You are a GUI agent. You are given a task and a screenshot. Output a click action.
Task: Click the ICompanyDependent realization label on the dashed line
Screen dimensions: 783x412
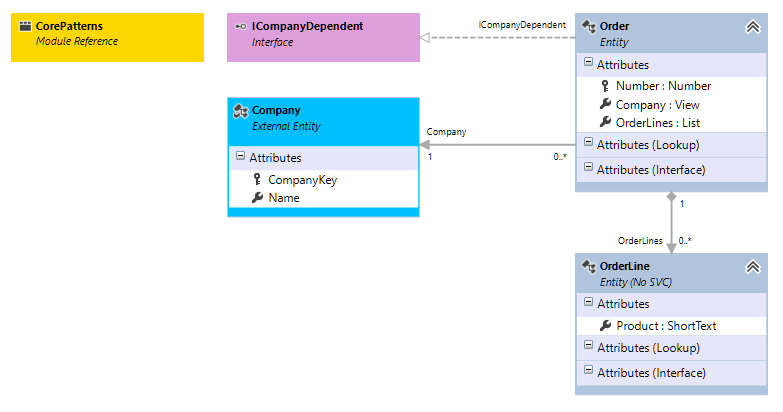tap(522, 25)
